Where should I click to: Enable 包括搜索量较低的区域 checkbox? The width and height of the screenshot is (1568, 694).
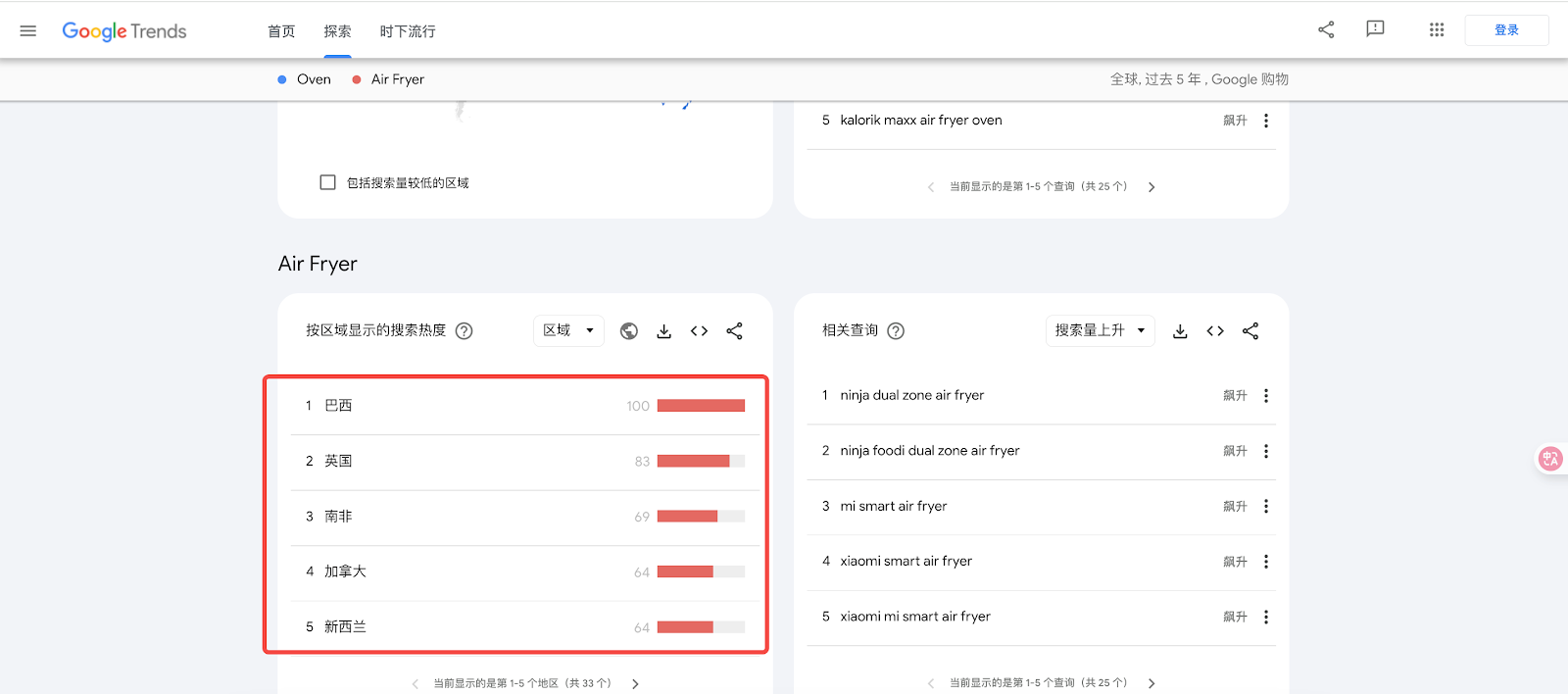(328, 182)
